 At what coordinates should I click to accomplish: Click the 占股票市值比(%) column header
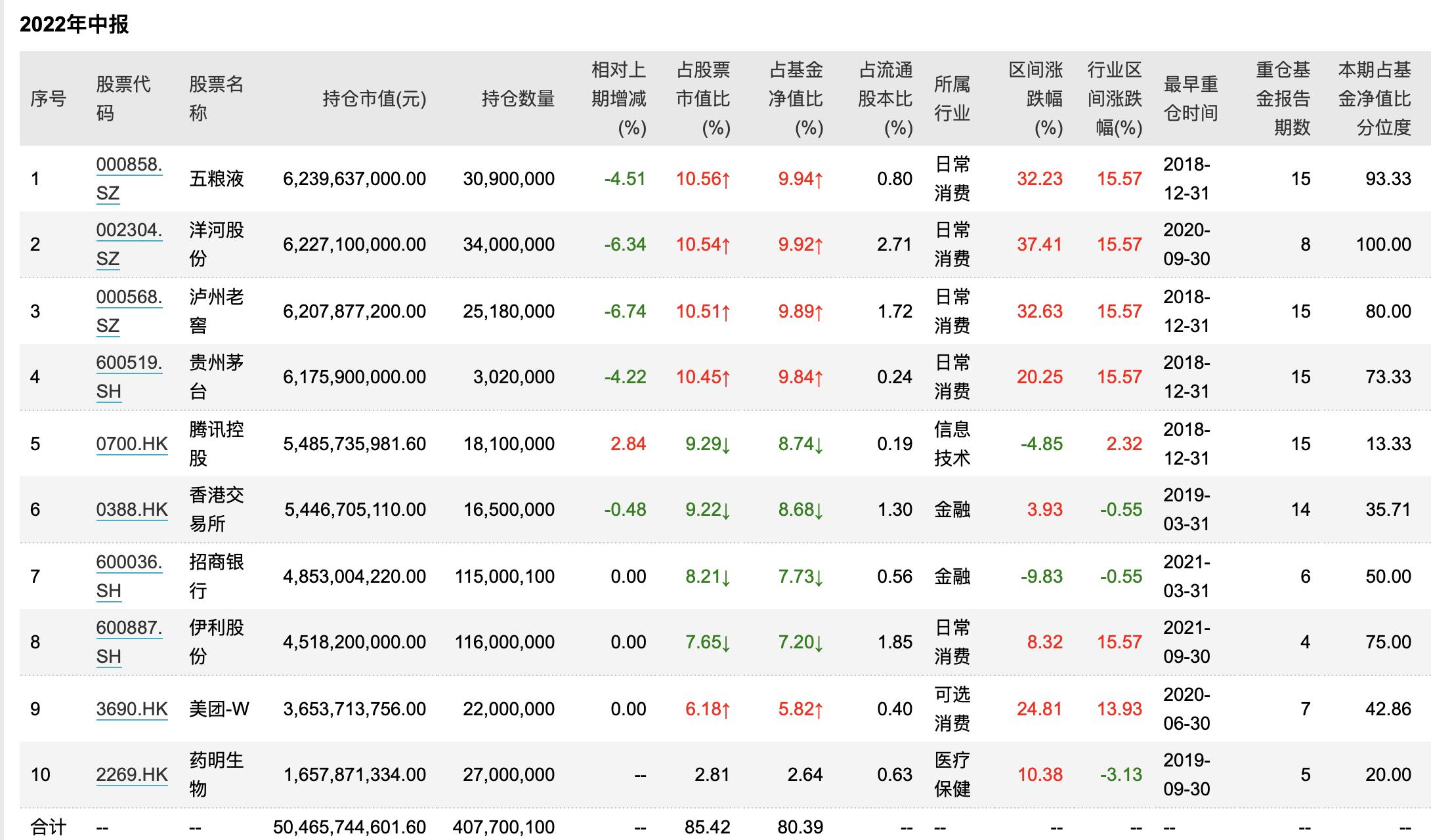coord(703,98)
